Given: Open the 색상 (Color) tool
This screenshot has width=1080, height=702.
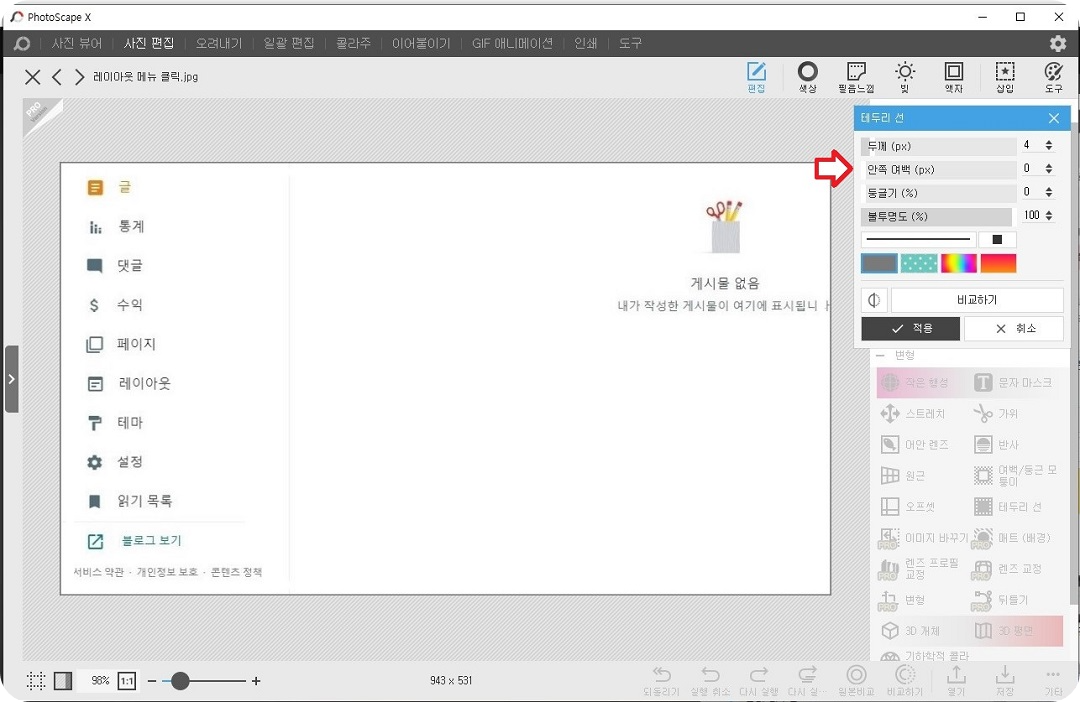Looking at the screenshot, I should 807,76.
